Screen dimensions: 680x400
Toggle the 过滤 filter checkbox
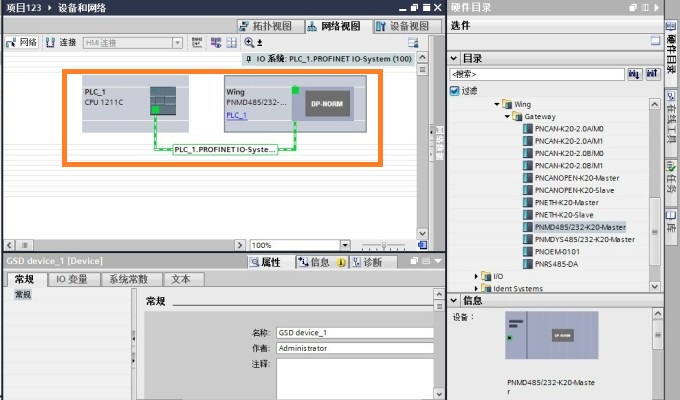454,91
